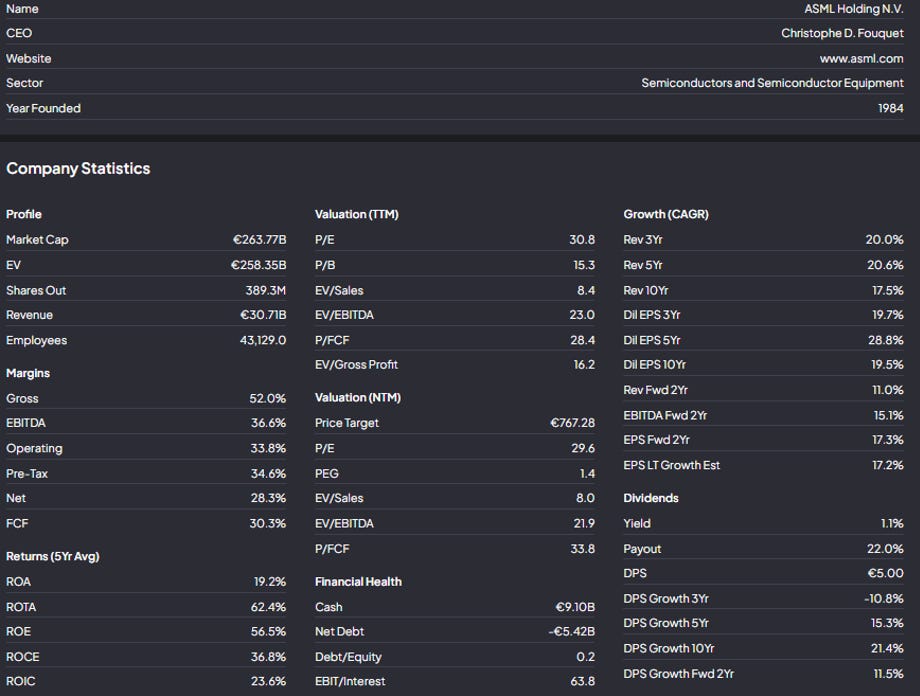Click the NTM P/FCF value 33.8

tap(583, 549)
